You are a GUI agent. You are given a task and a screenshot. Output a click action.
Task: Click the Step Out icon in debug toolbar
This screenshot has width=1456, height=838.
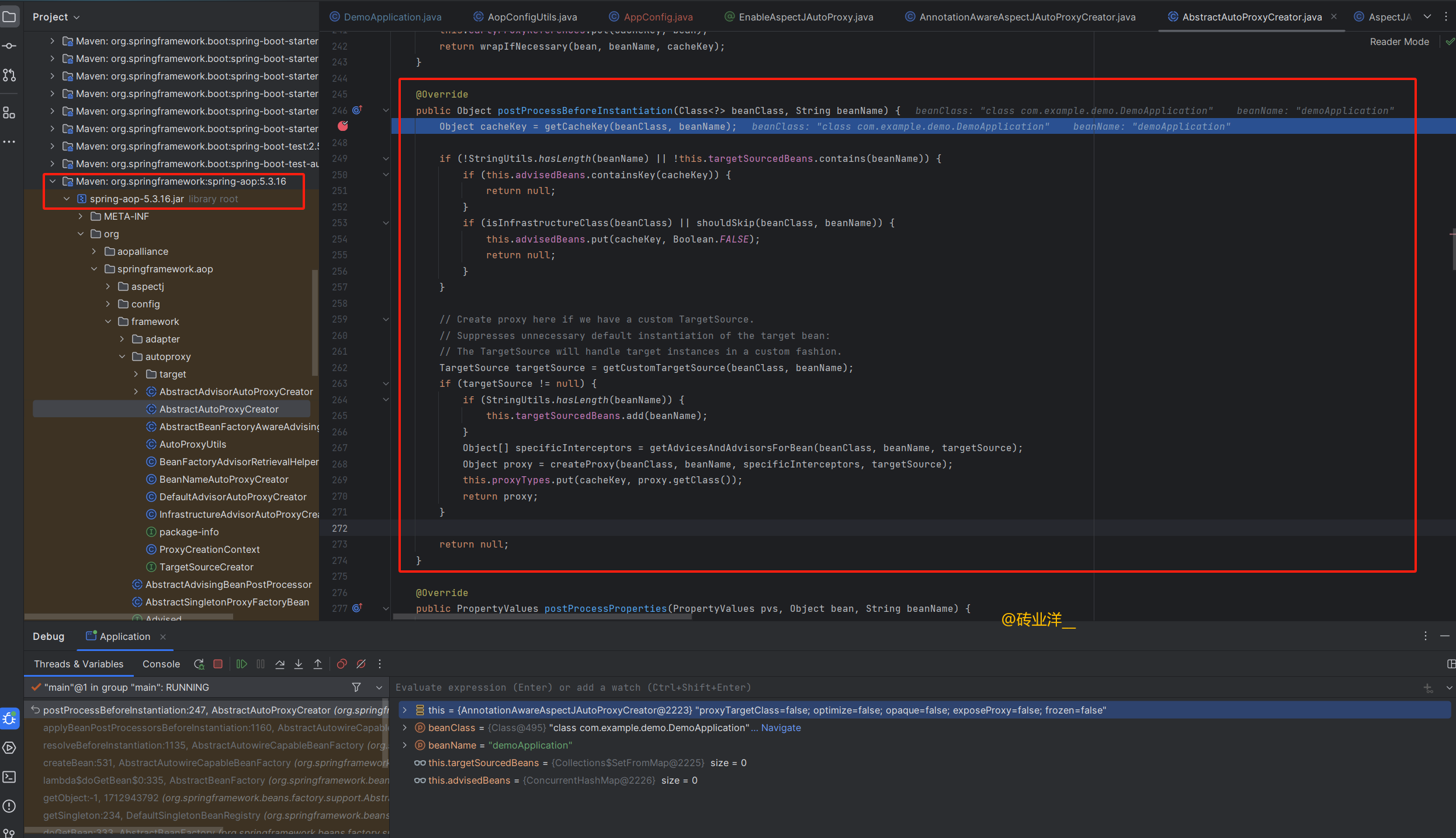(x=318, y=663)
